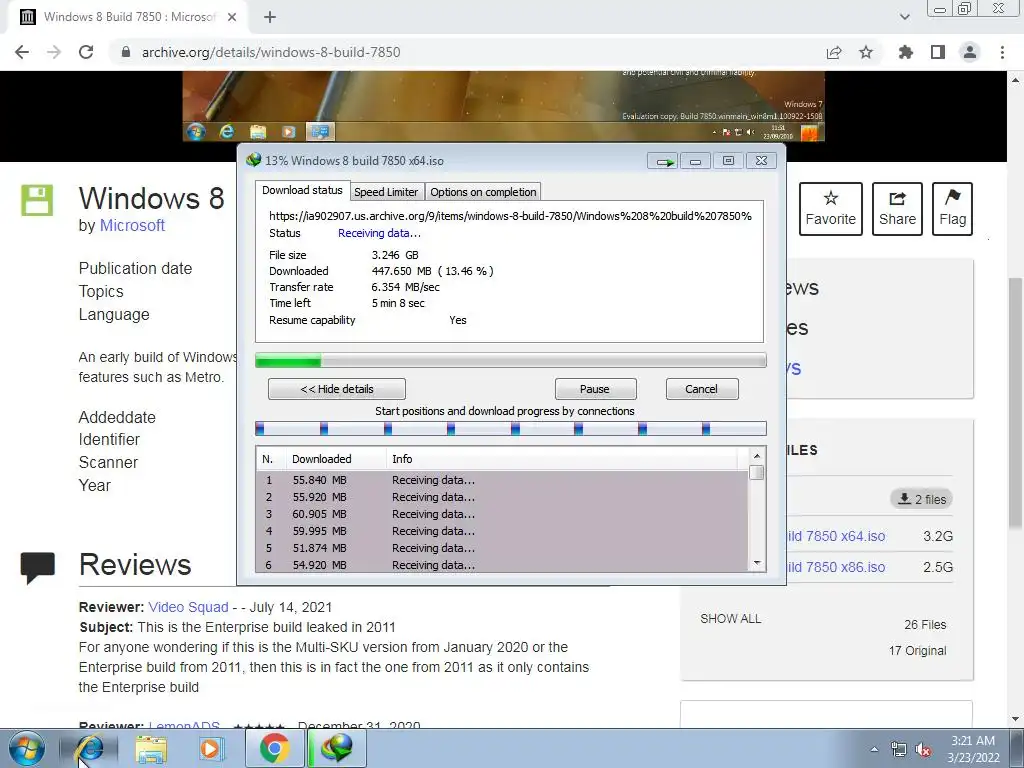Open the Chrome profile avatar
This screenshot has width=1024, height=768.
[970, 52]
